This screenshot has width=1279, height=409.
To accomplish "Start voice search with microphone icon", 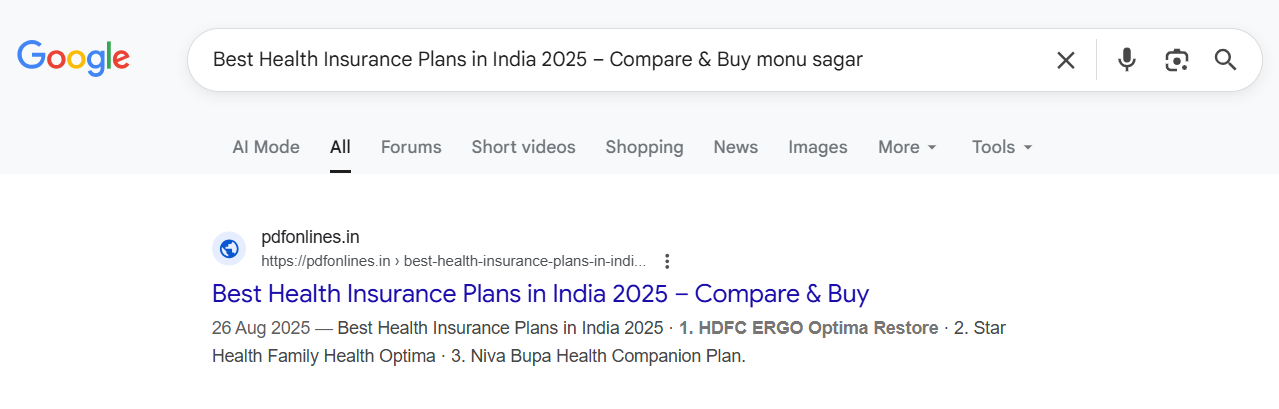I will click(1127, 60).
